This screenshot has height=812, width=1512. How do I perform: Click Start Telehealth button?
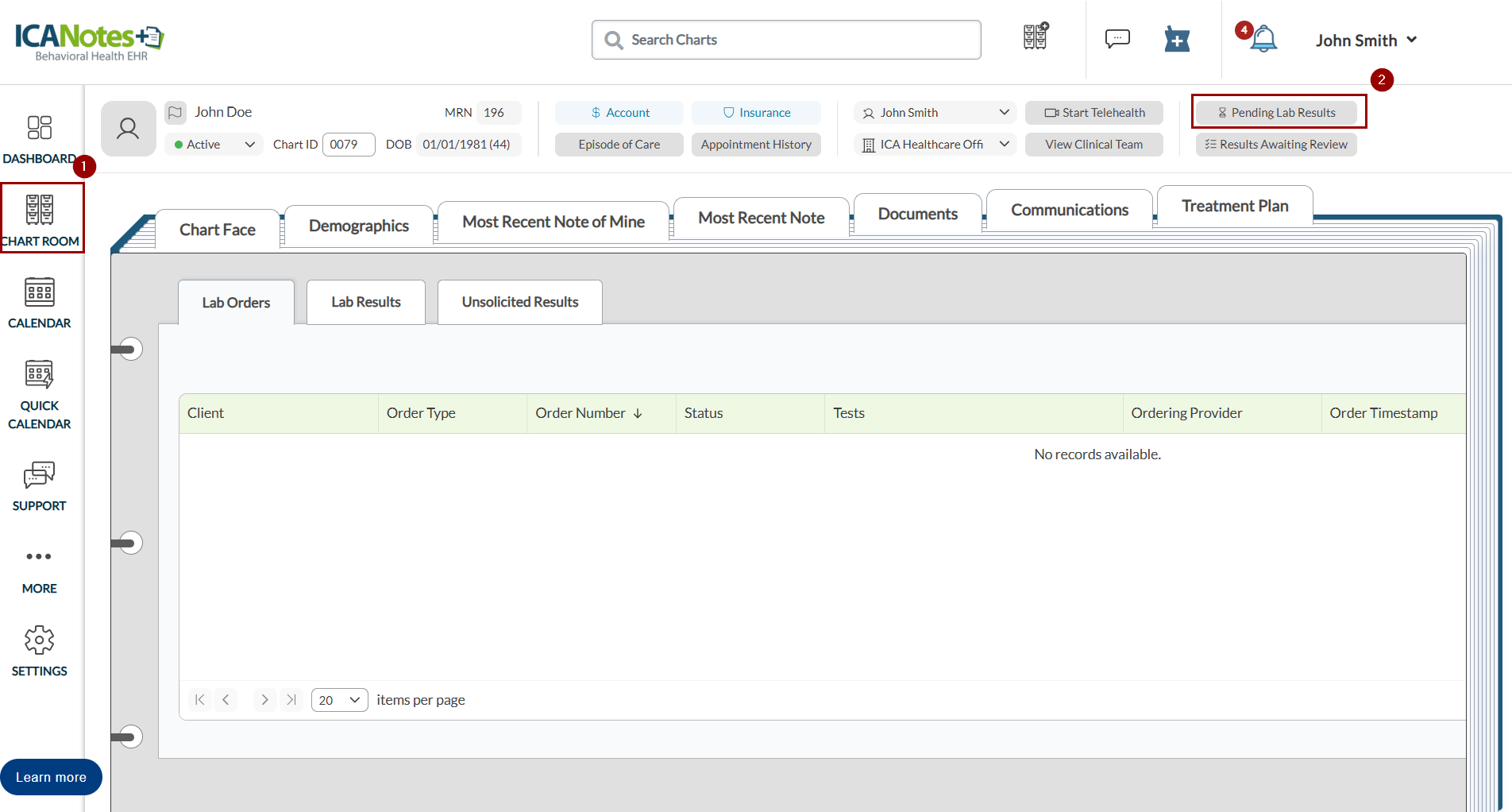tap(1094, 113)
